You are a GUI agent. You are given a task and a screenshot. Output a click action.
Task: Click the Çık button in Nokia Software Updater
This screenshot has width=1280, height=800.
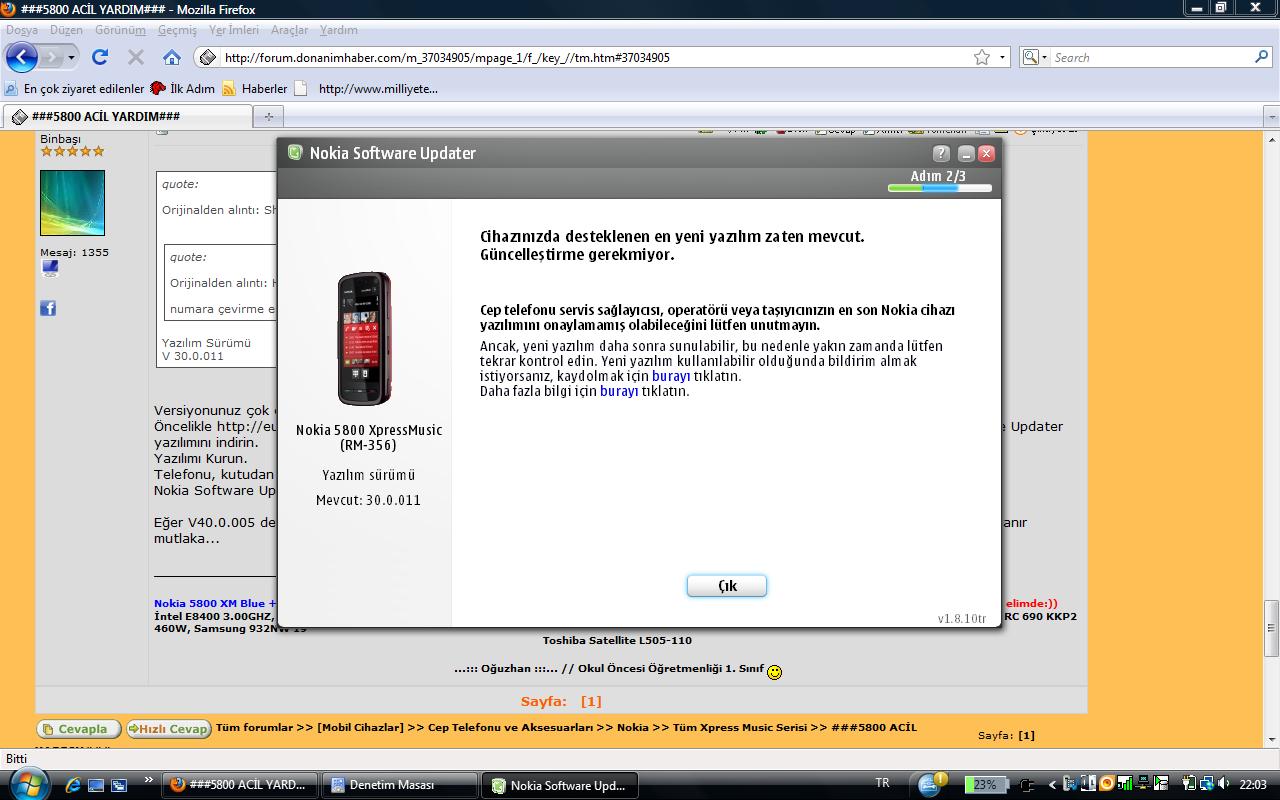tap(727, 586)
